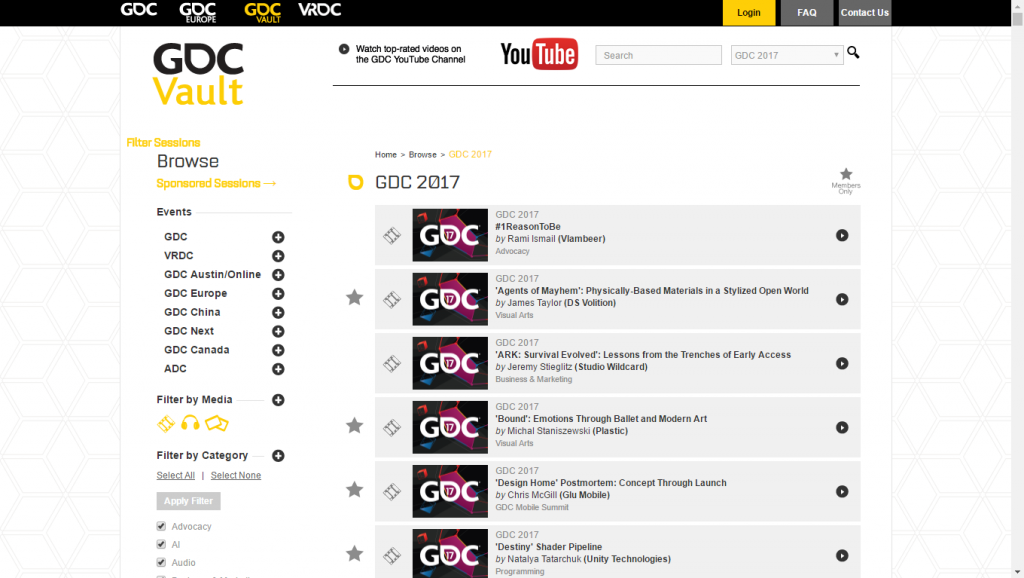Open 'Watch top-rated videos' YouTube Channel link
Viewport: 1024px width, 578px height.
(411, 54)
